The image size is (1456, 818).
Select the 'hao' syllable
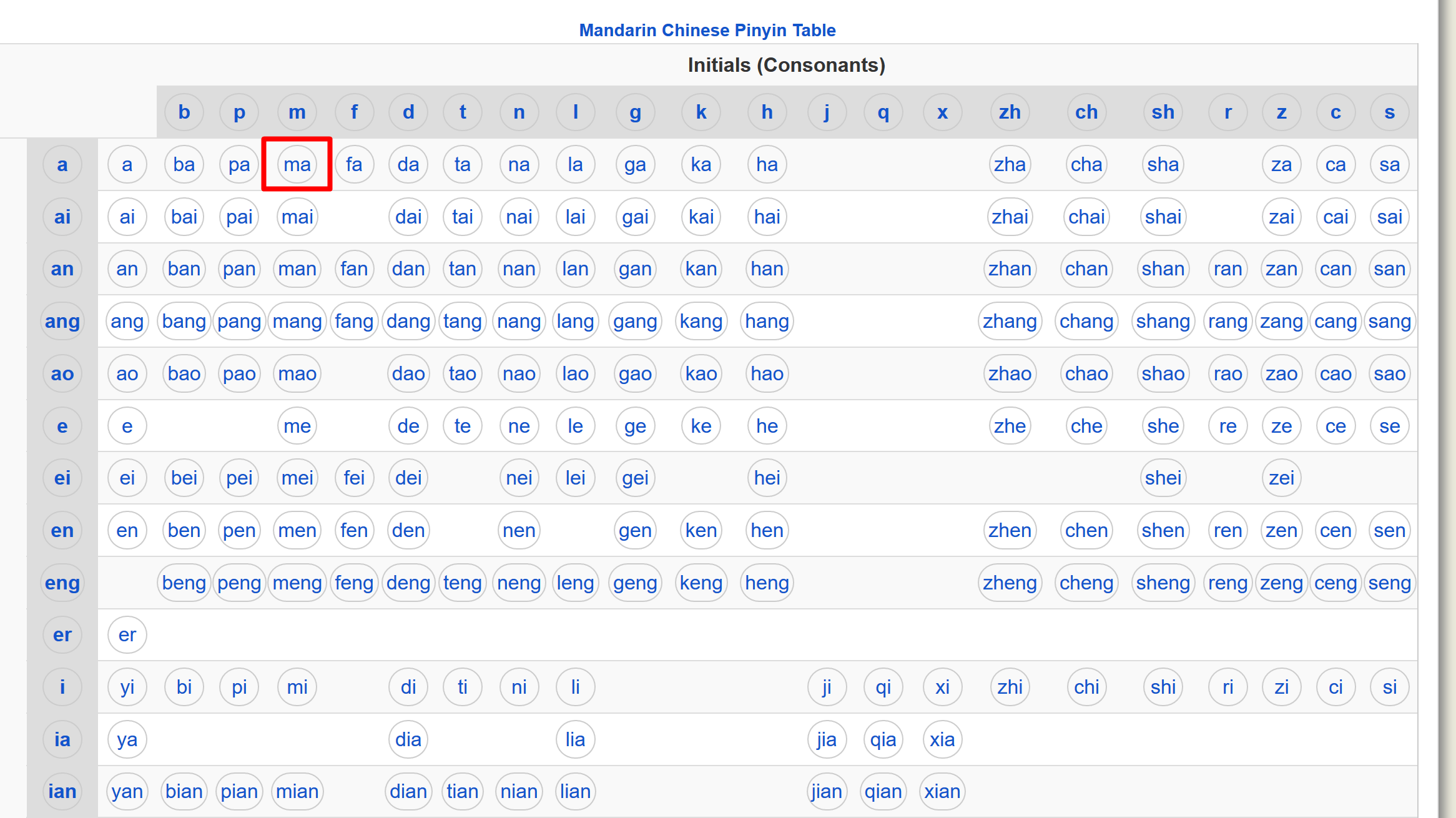pyautogui.click(x=766, y=373)
